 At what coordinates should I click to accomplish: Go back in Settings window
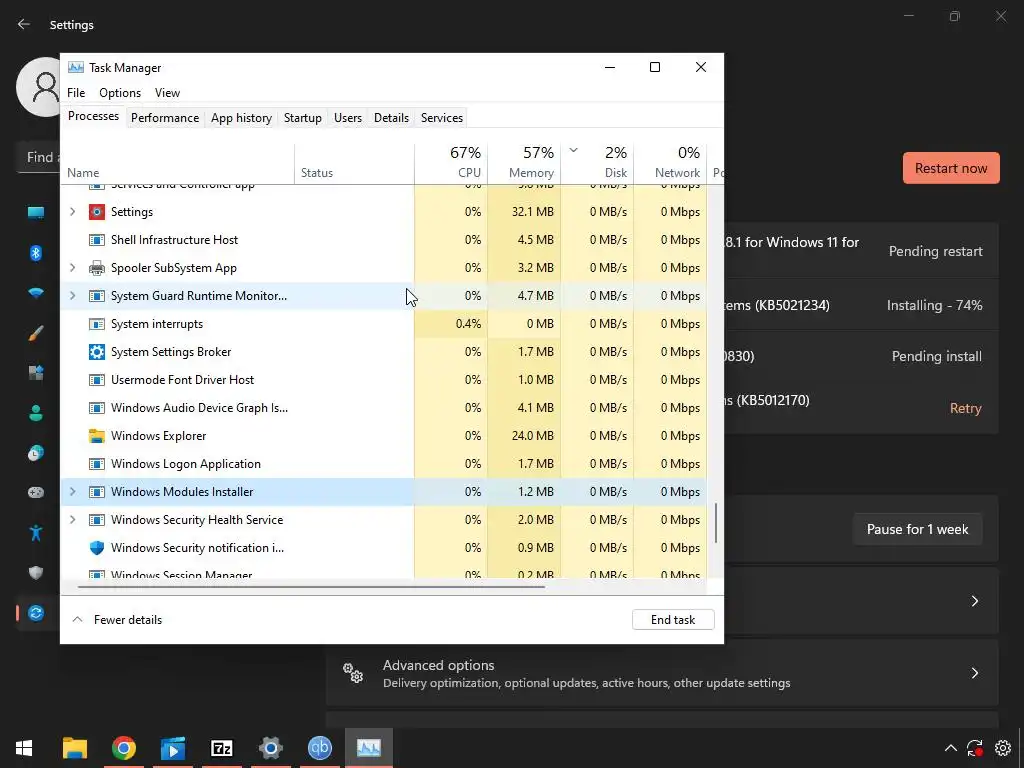pos(24,24)
